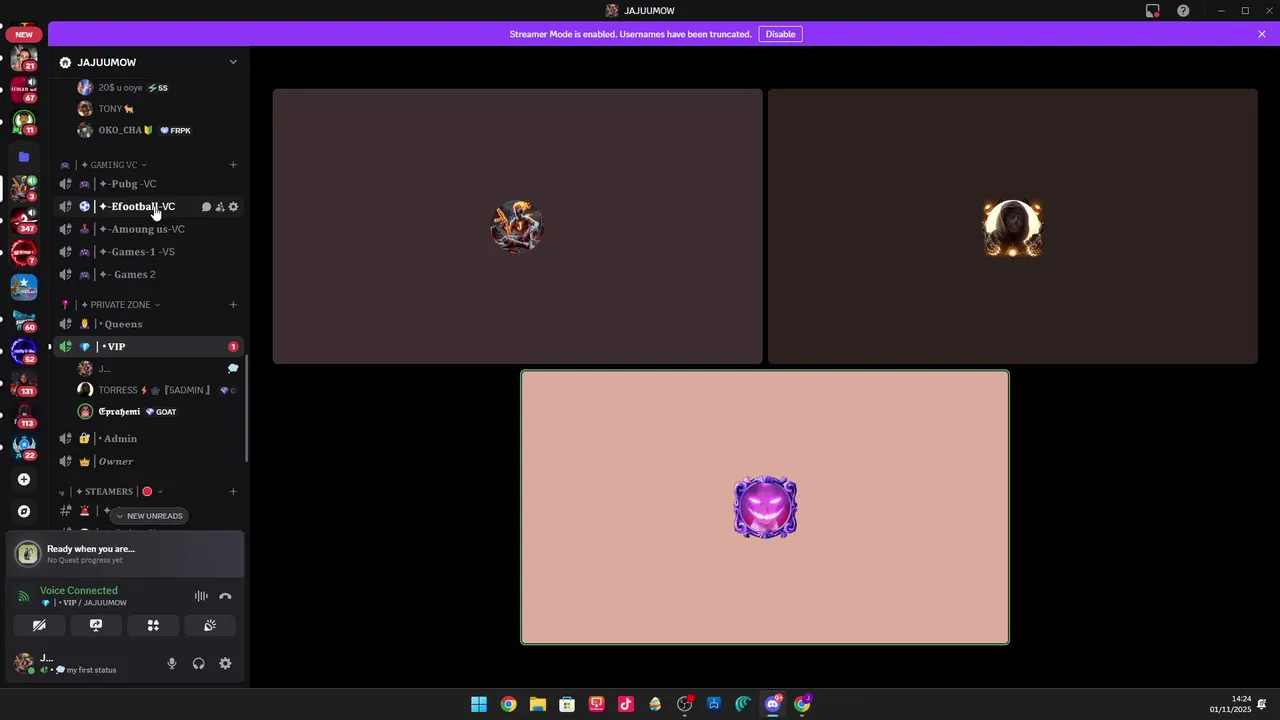This screenshot has height=720, width=1280.
Task: Open server with 347 badge
Action: coord(24,221)
